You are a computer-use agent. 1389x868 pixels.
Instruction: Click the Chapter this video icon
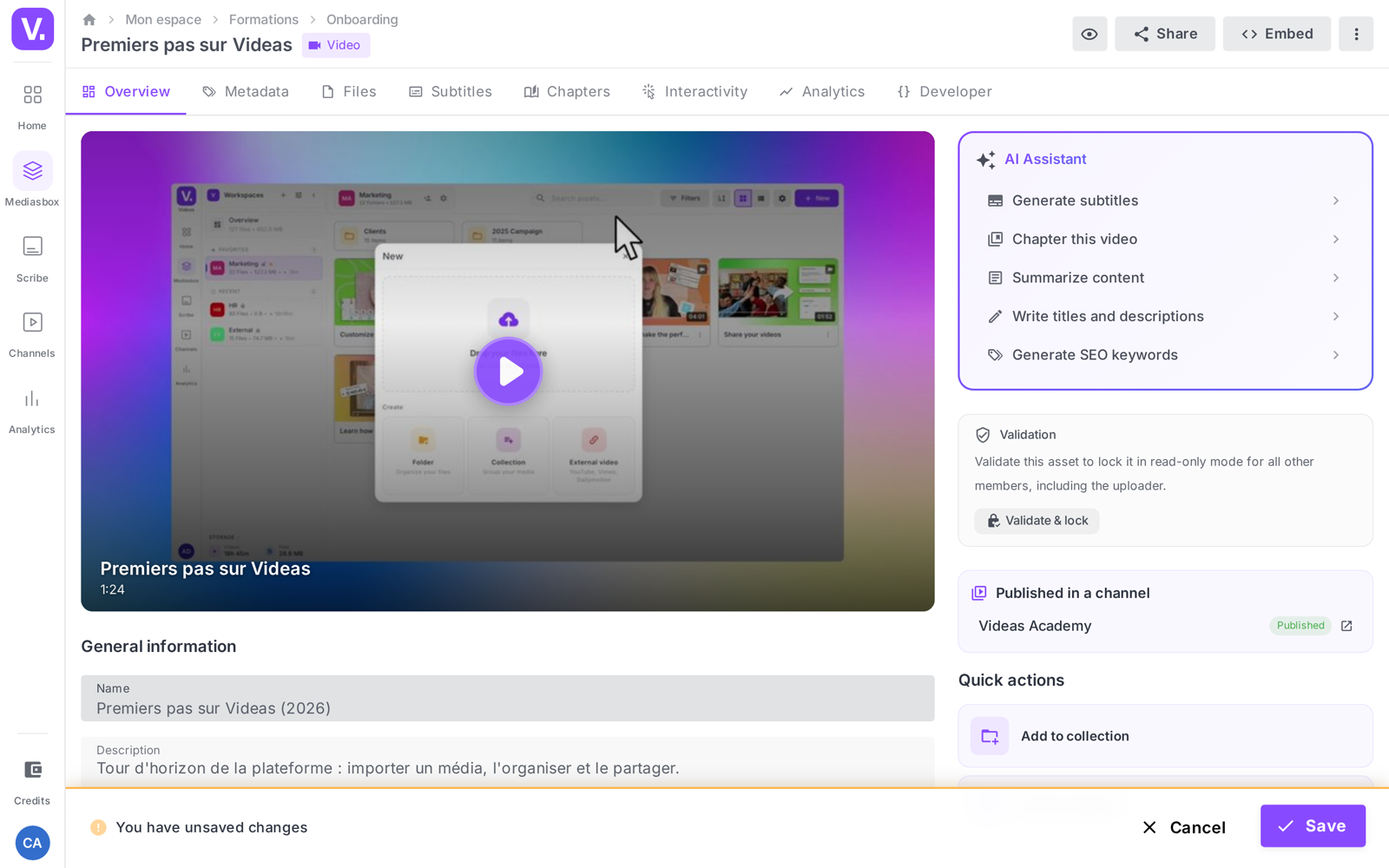click(995, 239)
